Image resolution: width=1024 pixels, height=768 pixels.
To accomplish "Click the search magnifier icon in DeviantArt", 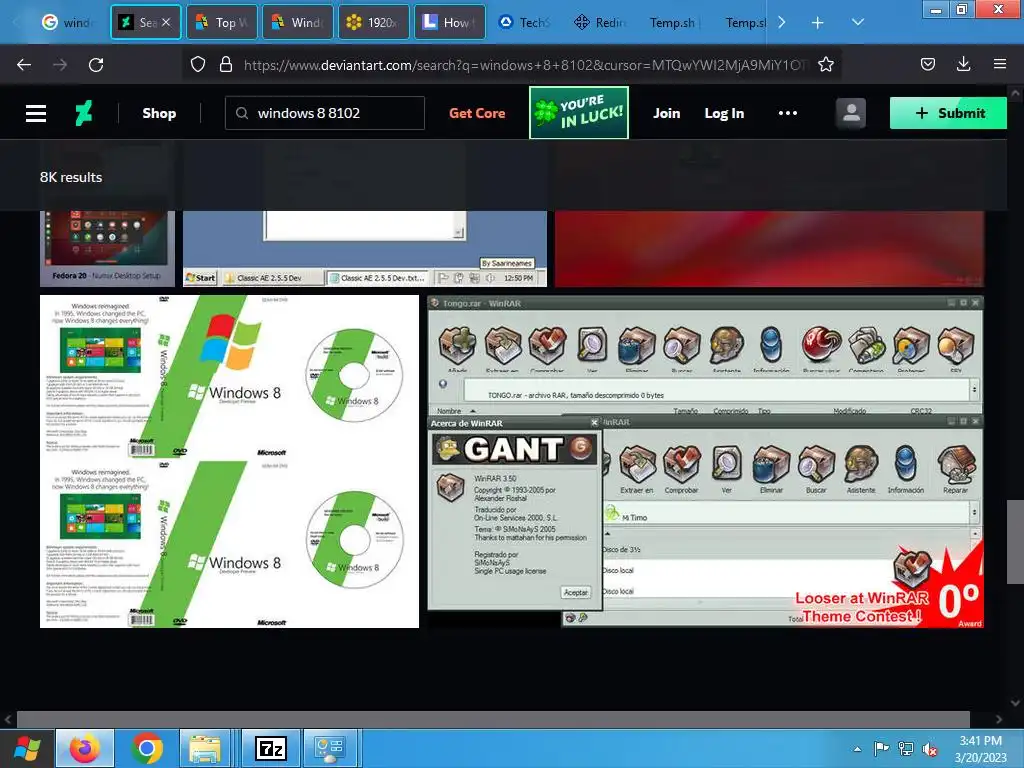I will pyautogui.click(x=242, y=113).
